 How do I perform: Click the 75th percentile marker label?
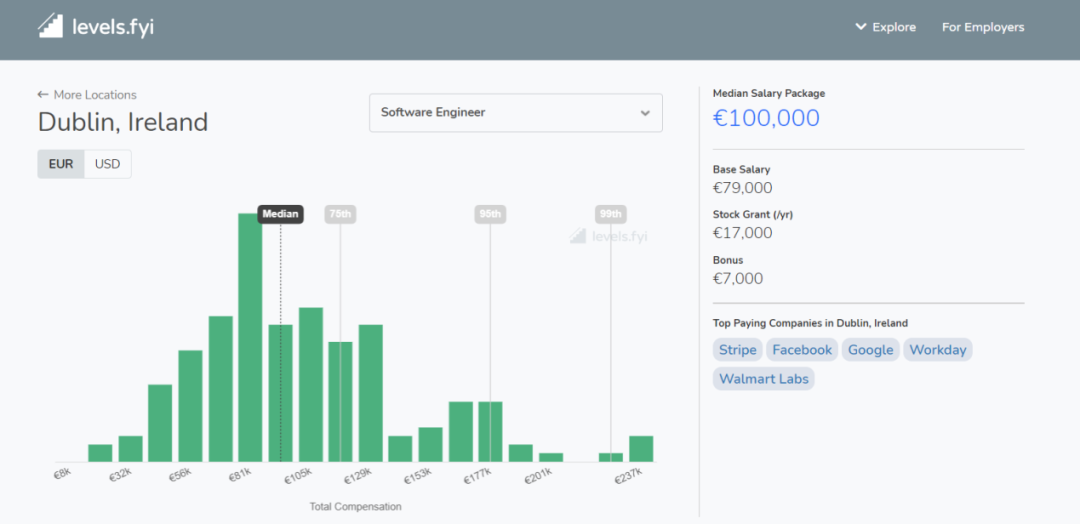[x=340, y=214]
